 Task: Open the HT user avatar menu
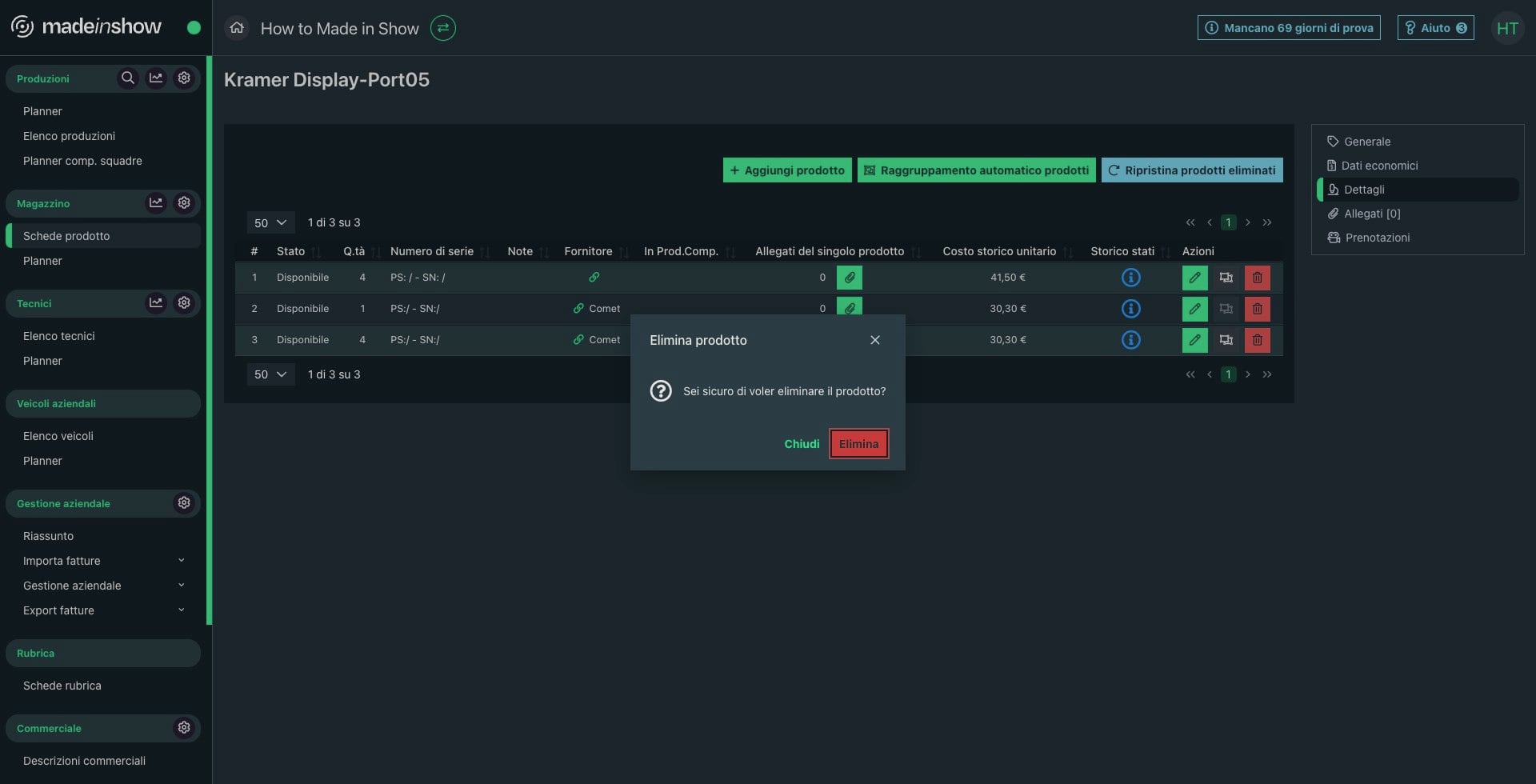(1507, 28)
